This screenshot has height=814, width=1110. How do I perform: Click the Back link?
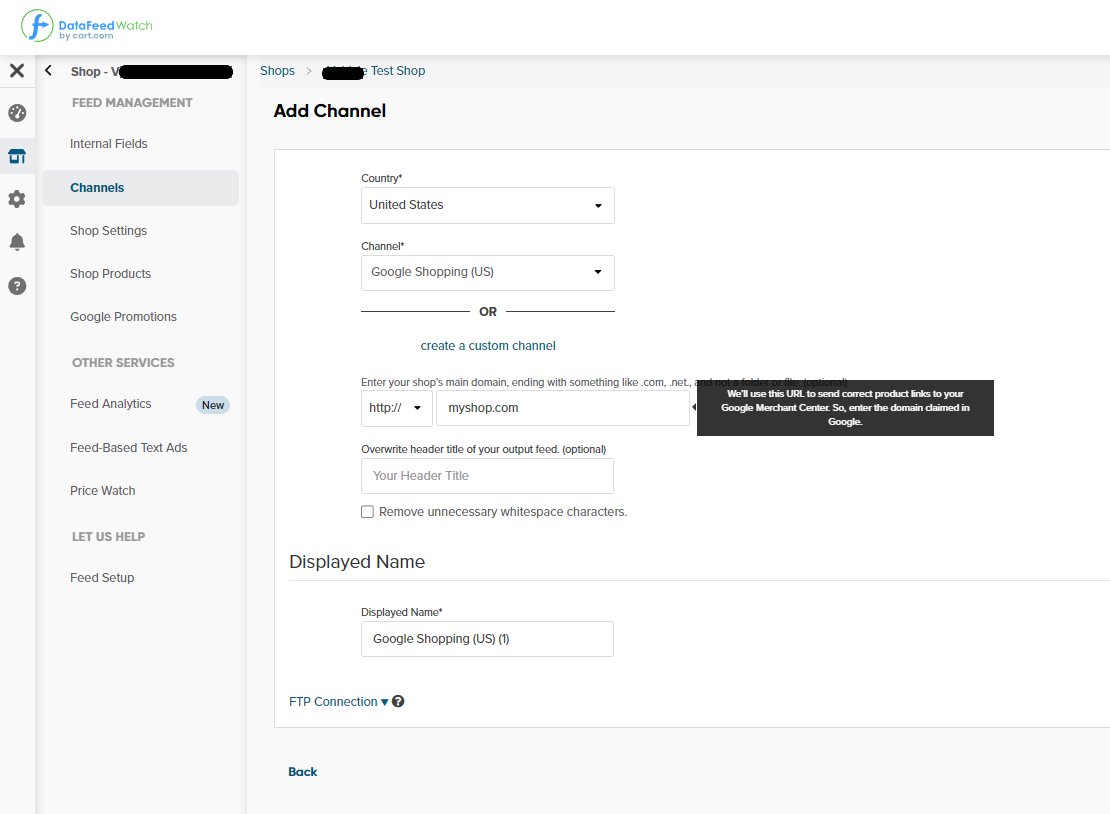pyautogui.click(x=302, y=771)
